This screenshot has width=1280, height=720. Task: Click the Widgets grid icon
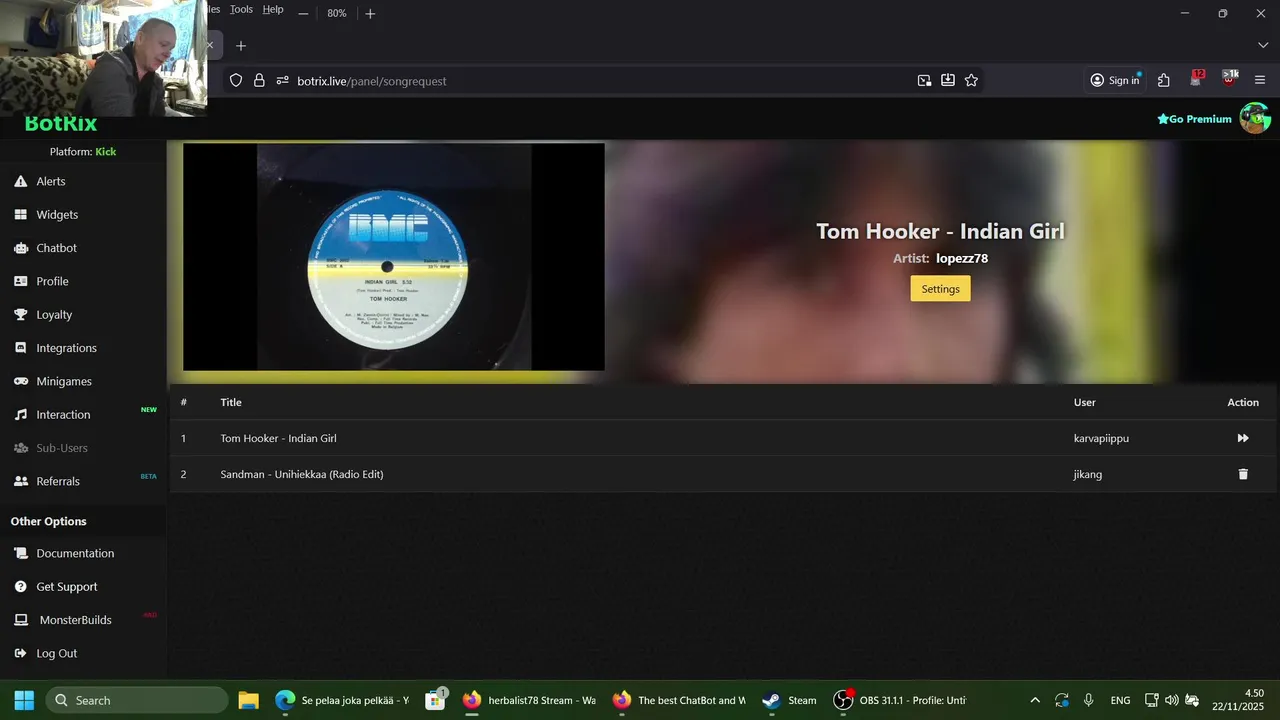(20, 214)
